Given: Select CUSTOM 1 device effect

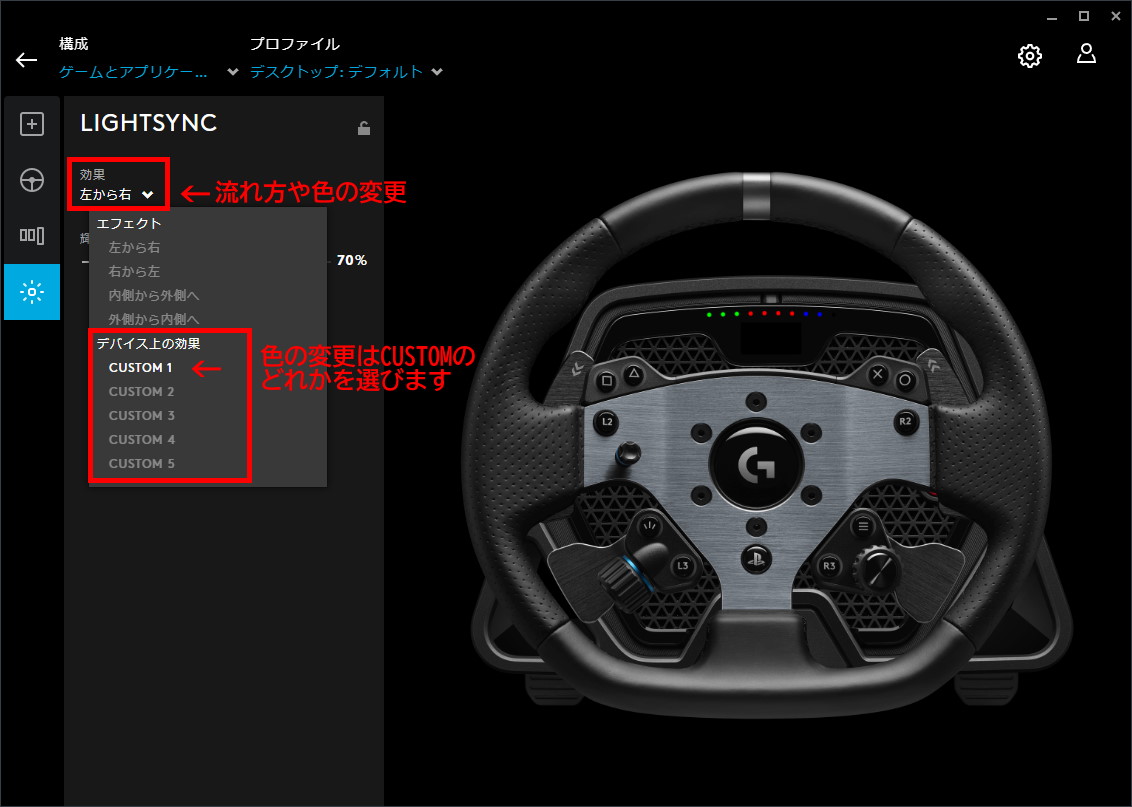Looking at the screenshot, I should coord(141,367).
